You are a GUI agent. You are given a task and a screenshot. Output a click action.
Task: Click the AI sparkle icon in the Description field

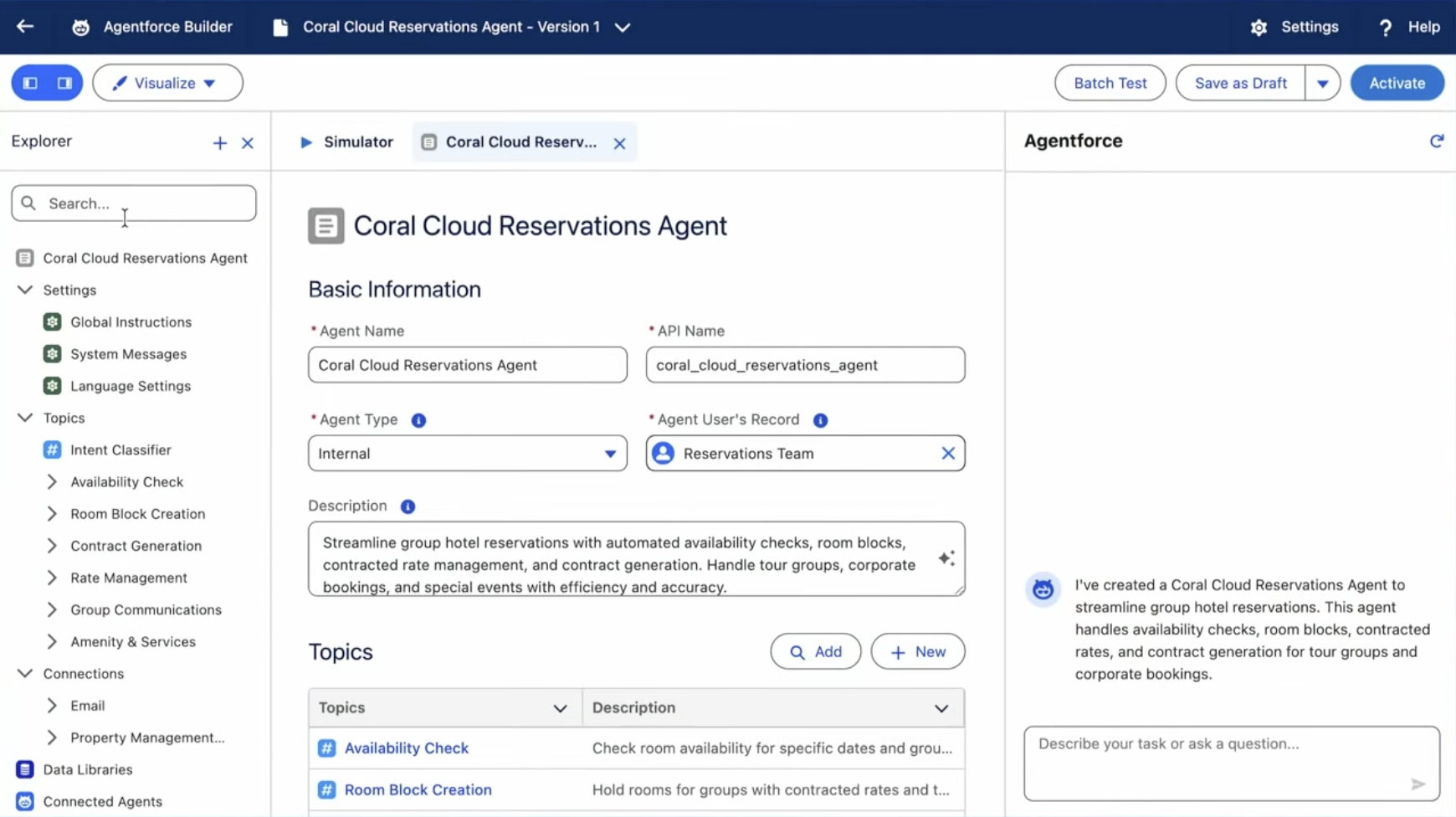pos(946,558)
